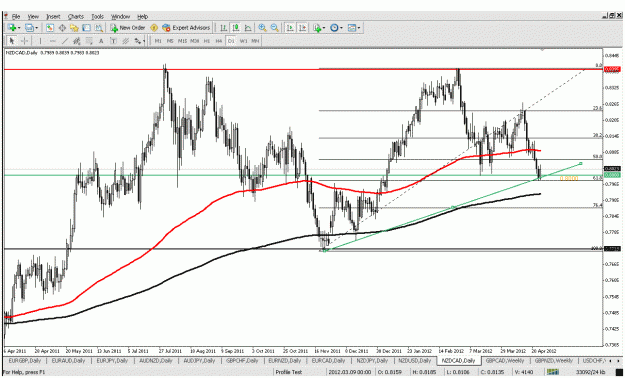Switch timeframe to M30
Image resolution: width=625 pixels, height=378 pixels.
(x=195, y=41)
